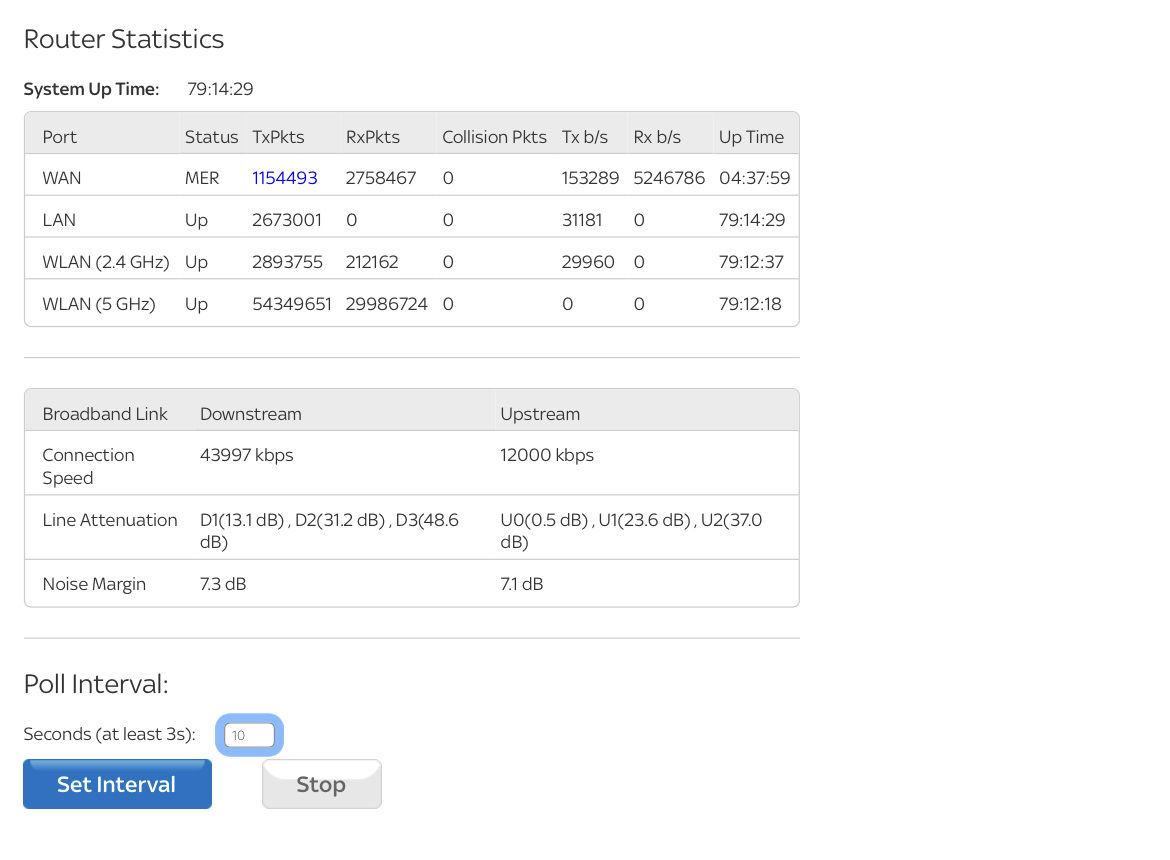Viewport: 1170px width, 860px height.
Task: Click the Port column header
Action: (x=60, y=137)
